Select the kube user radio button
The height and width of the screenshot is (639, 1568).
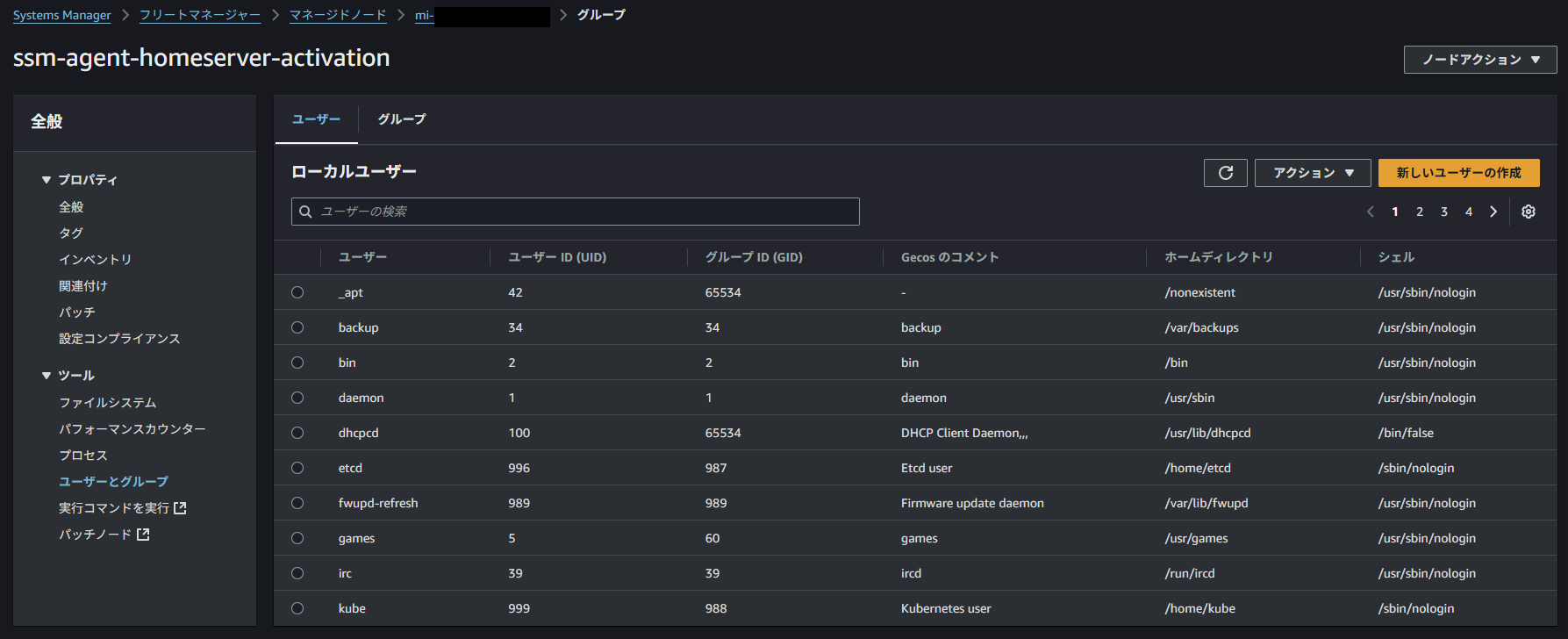click(x=297, y=608)
